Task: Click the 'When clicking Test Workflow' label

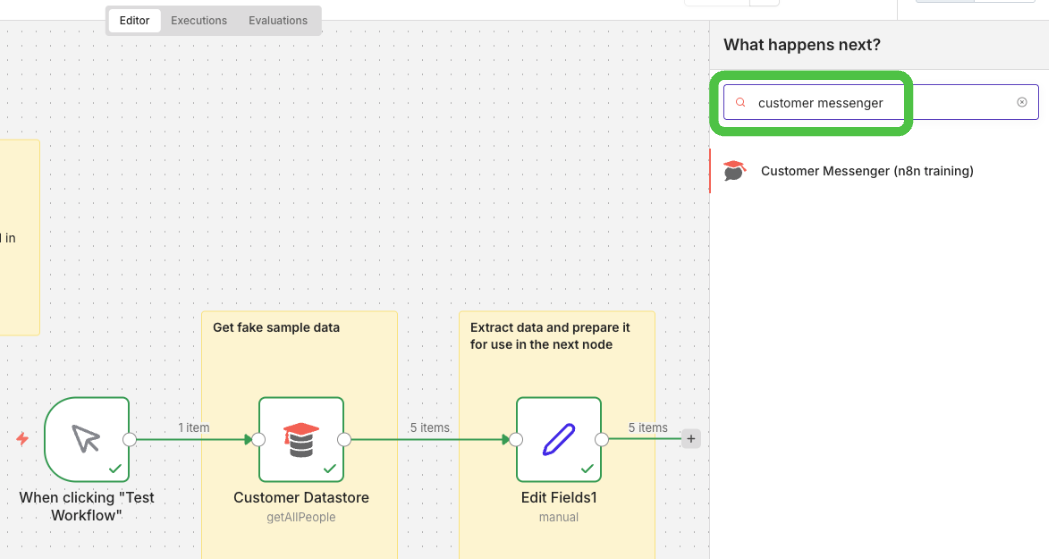Action: pos(87,506)
